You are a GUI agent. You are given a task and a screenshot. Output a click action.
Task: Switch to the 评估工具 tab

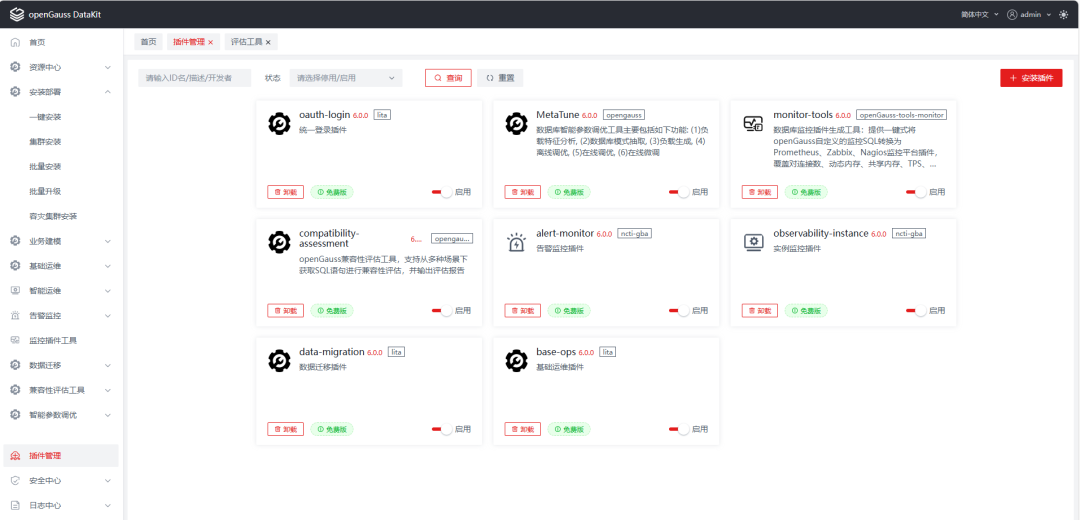[251, 42]
